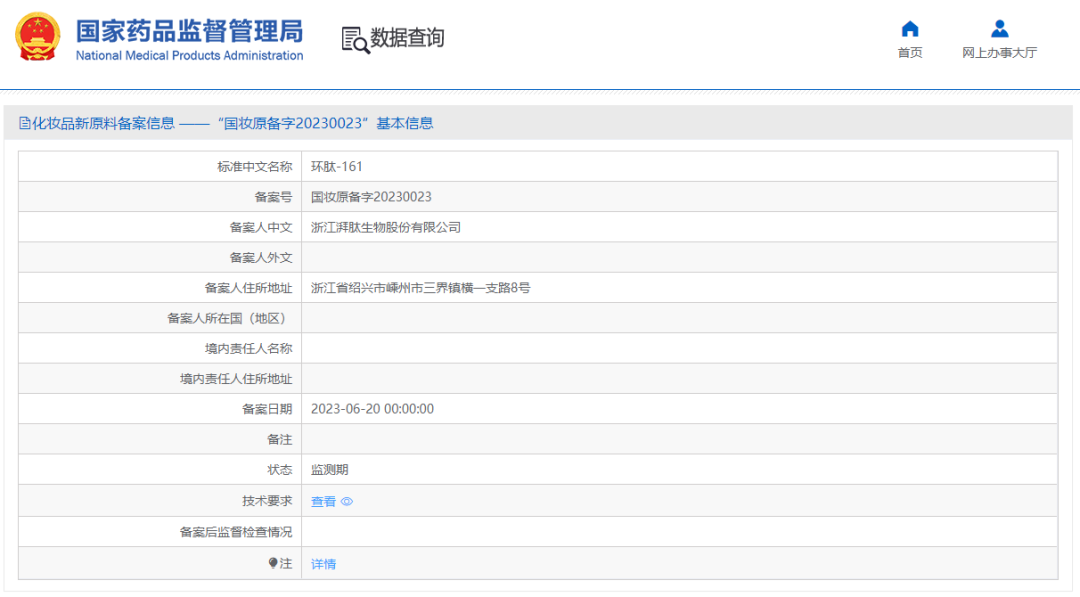Click the 备案人外文 label
This screenshot has width=1080, height=597.
click(261, 258)
